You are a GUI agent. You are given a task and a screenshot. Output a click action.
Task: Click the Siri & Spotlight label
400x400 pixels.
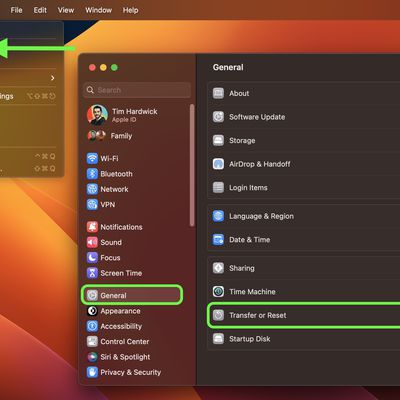point(125,357)
